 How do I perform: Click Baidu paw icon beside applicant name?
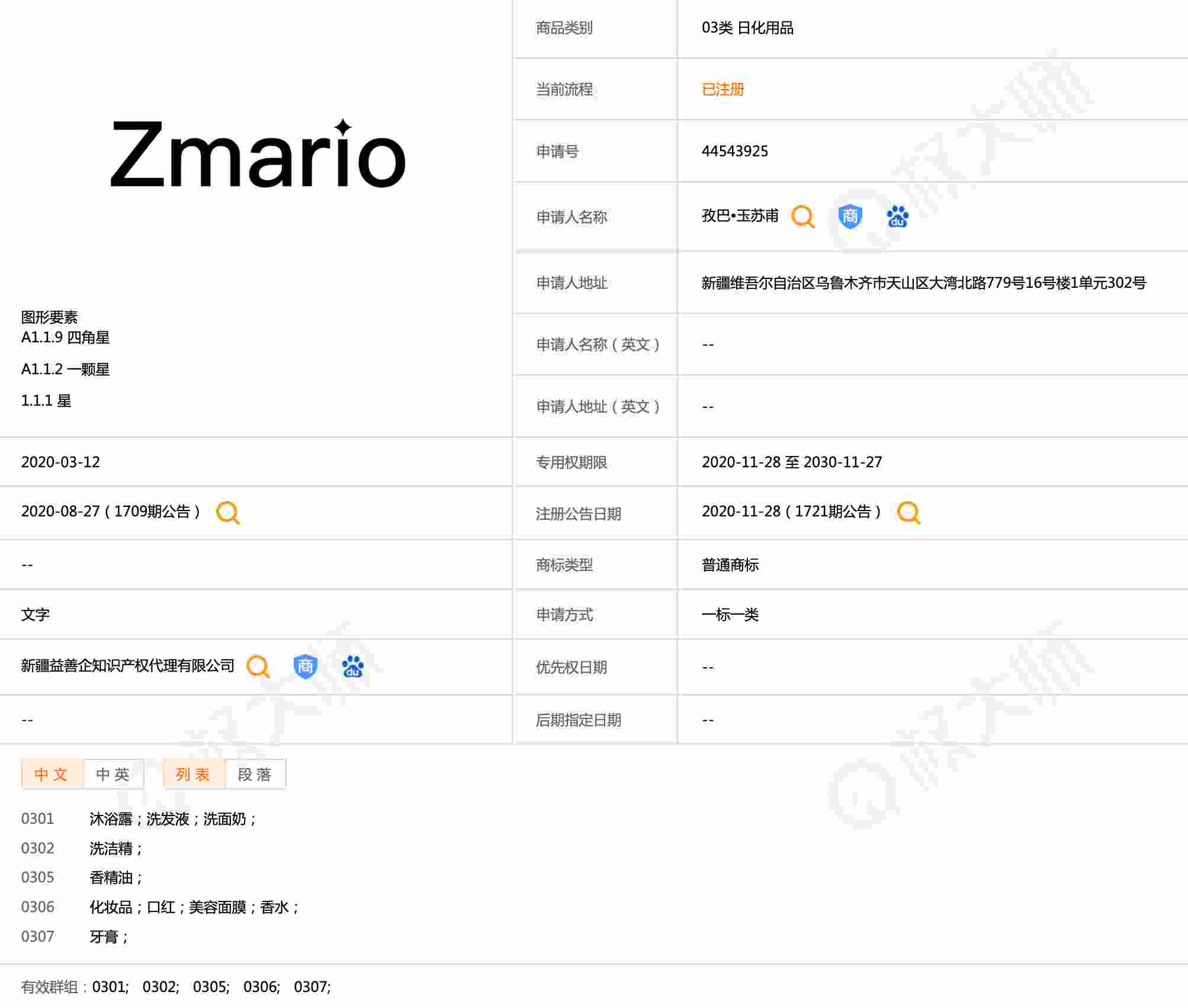coord(897,217)
